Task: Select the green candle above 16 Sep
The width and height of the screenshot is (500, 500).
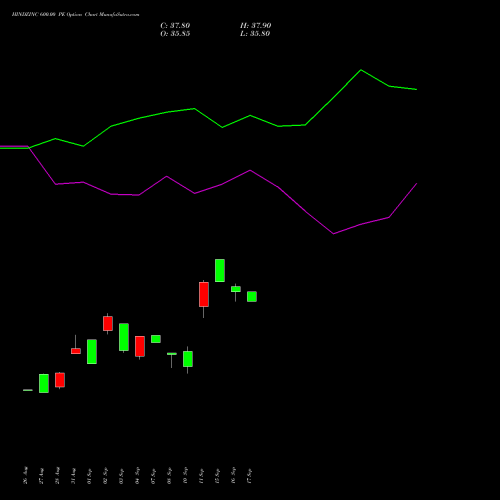Action: pos(236,289)
